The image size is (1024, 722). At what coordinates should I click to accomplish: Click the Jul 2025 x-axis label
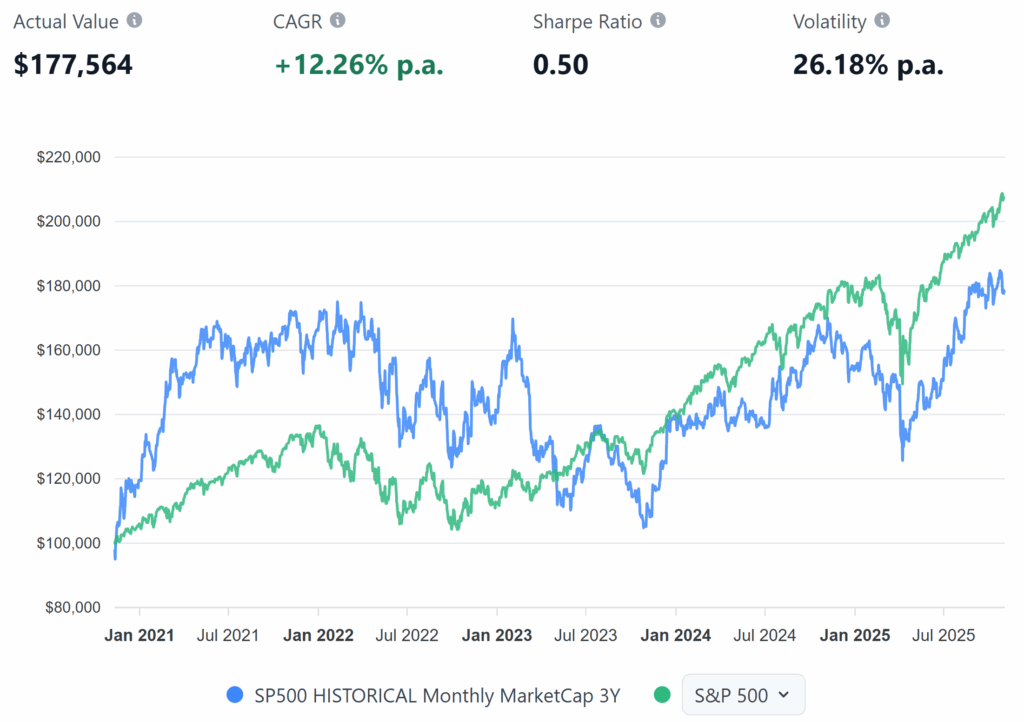pos(943,635)
